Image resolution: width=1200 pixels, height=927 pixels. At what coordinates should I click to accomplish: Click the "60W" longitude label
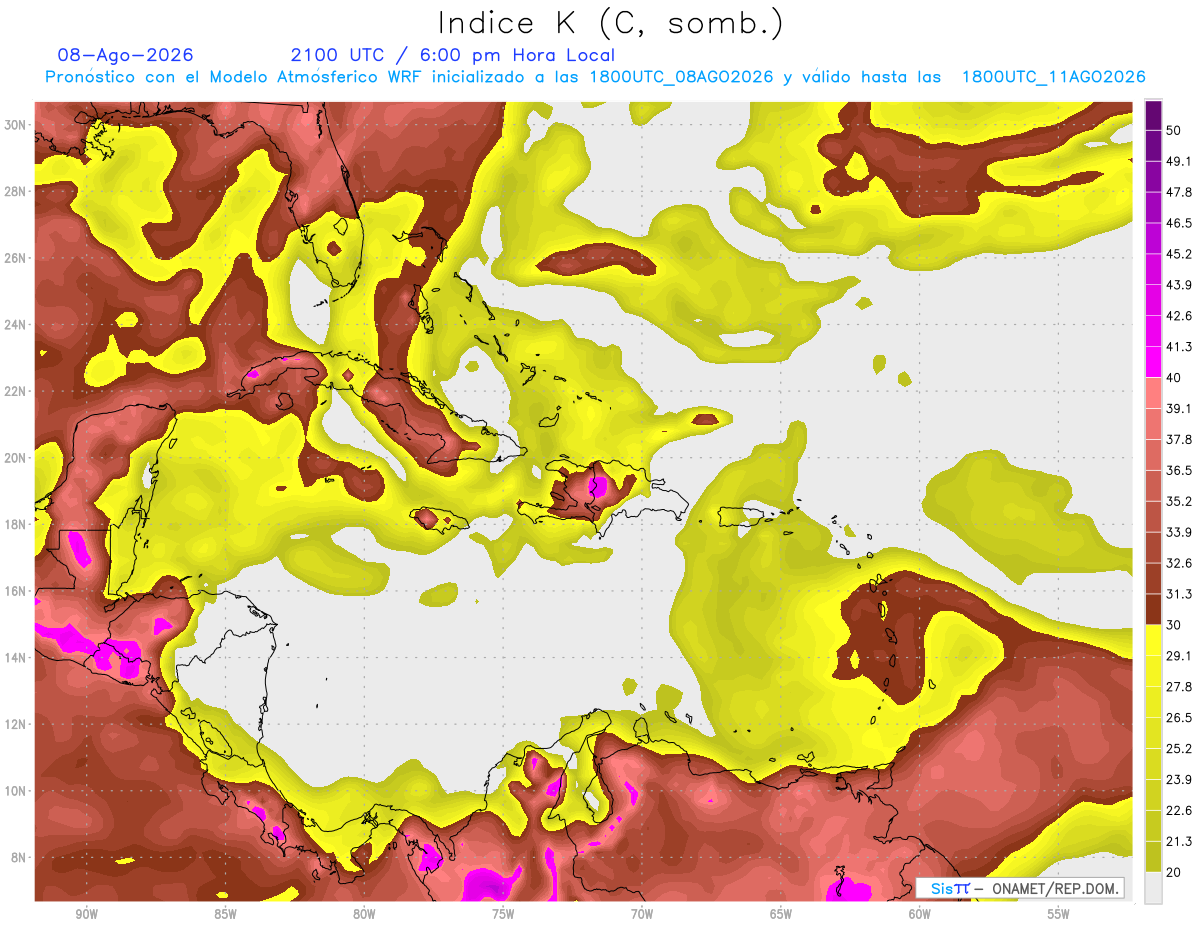click(x=919, y=915)
